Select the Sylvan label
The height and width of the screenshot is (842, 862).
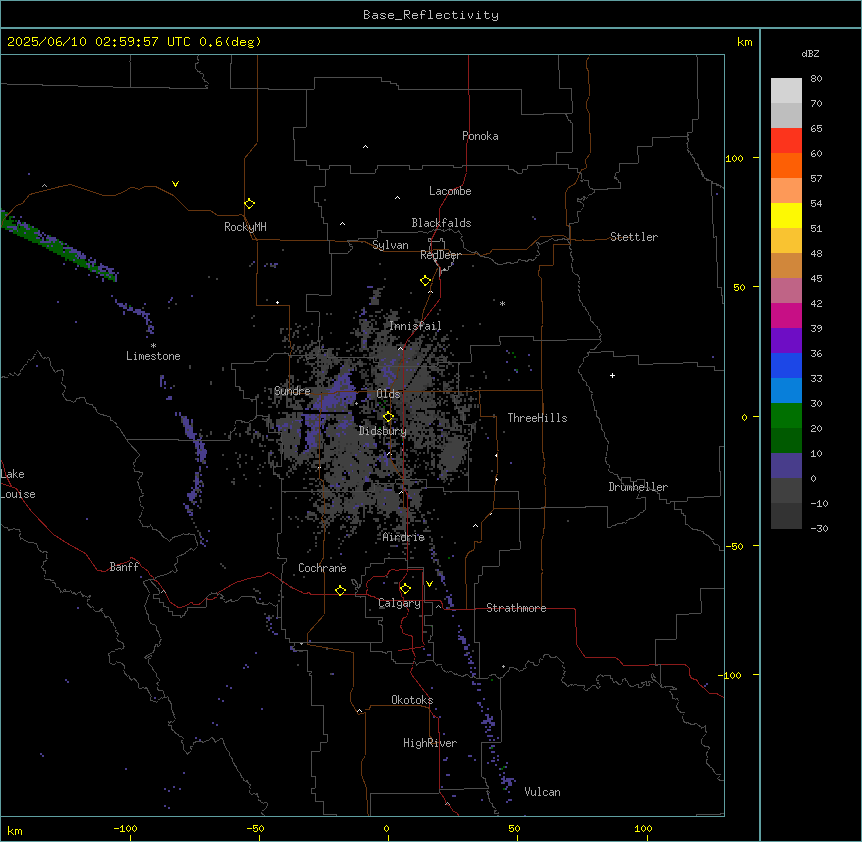pos(390,245)
